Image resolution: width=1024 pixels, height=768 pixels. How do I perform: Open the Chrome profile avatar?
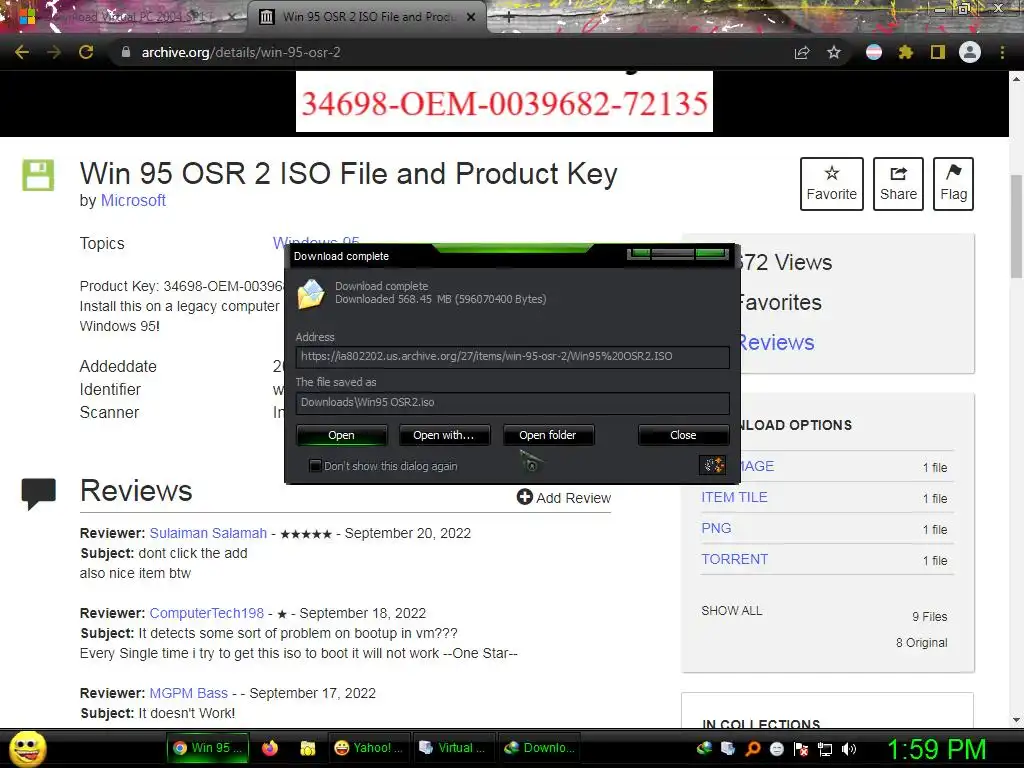pyautogui.click(x=970, y=52)
